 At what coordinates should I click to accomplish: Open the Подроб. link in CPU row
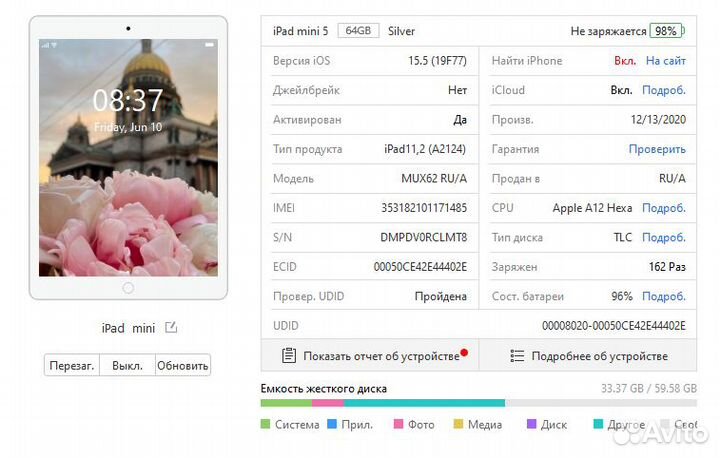[664, 208]
